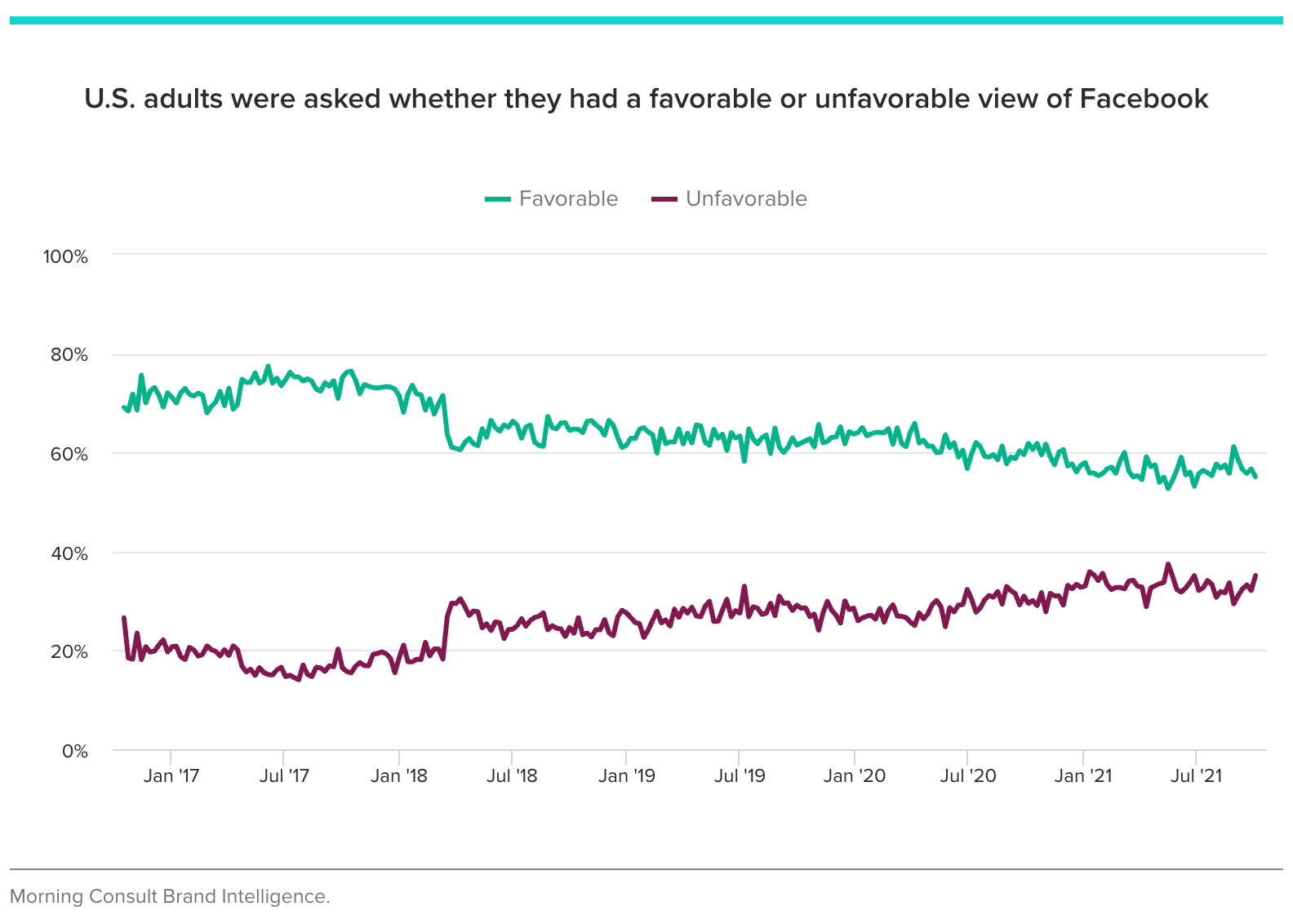
Task: Select the Jul '18 x-axis label
Action: [512, 775]
